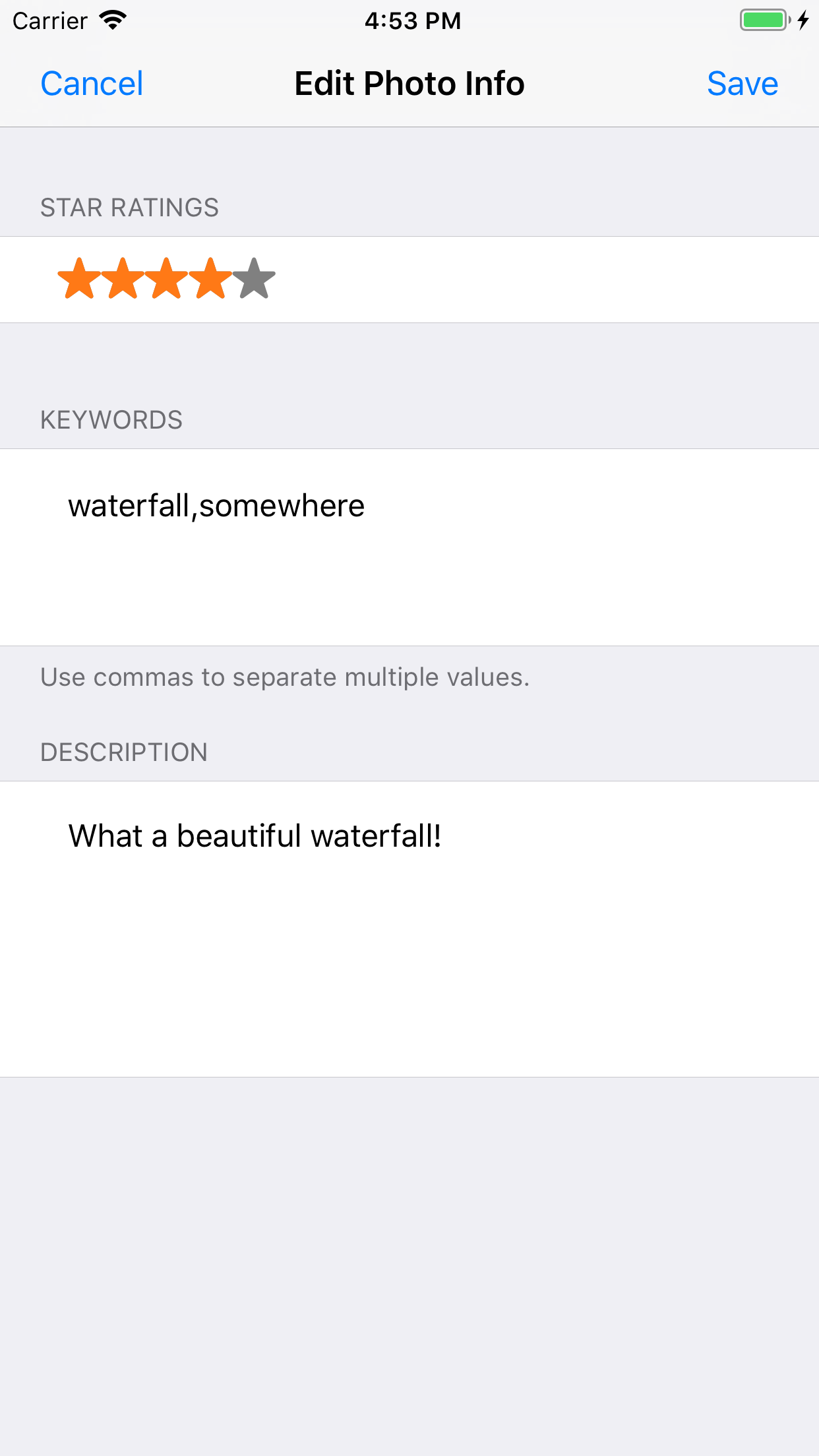Image resolution: width=819 pixels, height=1456 pixels.
Task: Click the DESCRIPTION section header
Action: click(124, 752)
